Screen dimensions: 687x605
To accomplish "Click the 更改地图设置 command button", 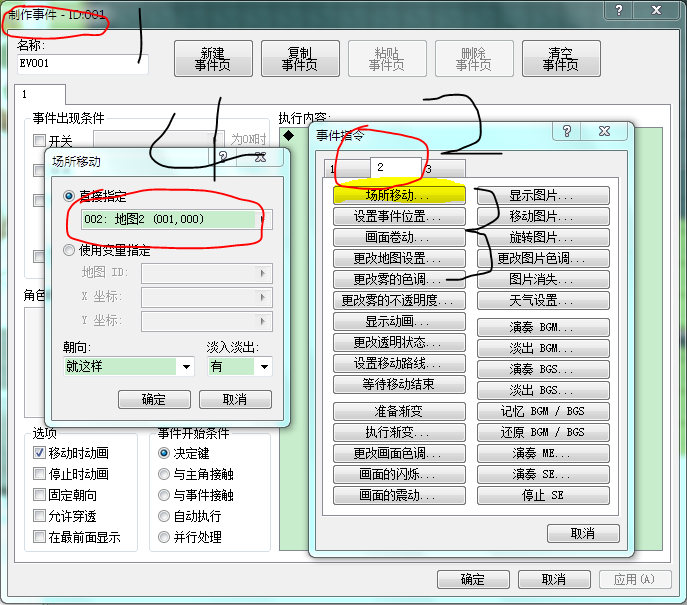I will coord(399,258).
